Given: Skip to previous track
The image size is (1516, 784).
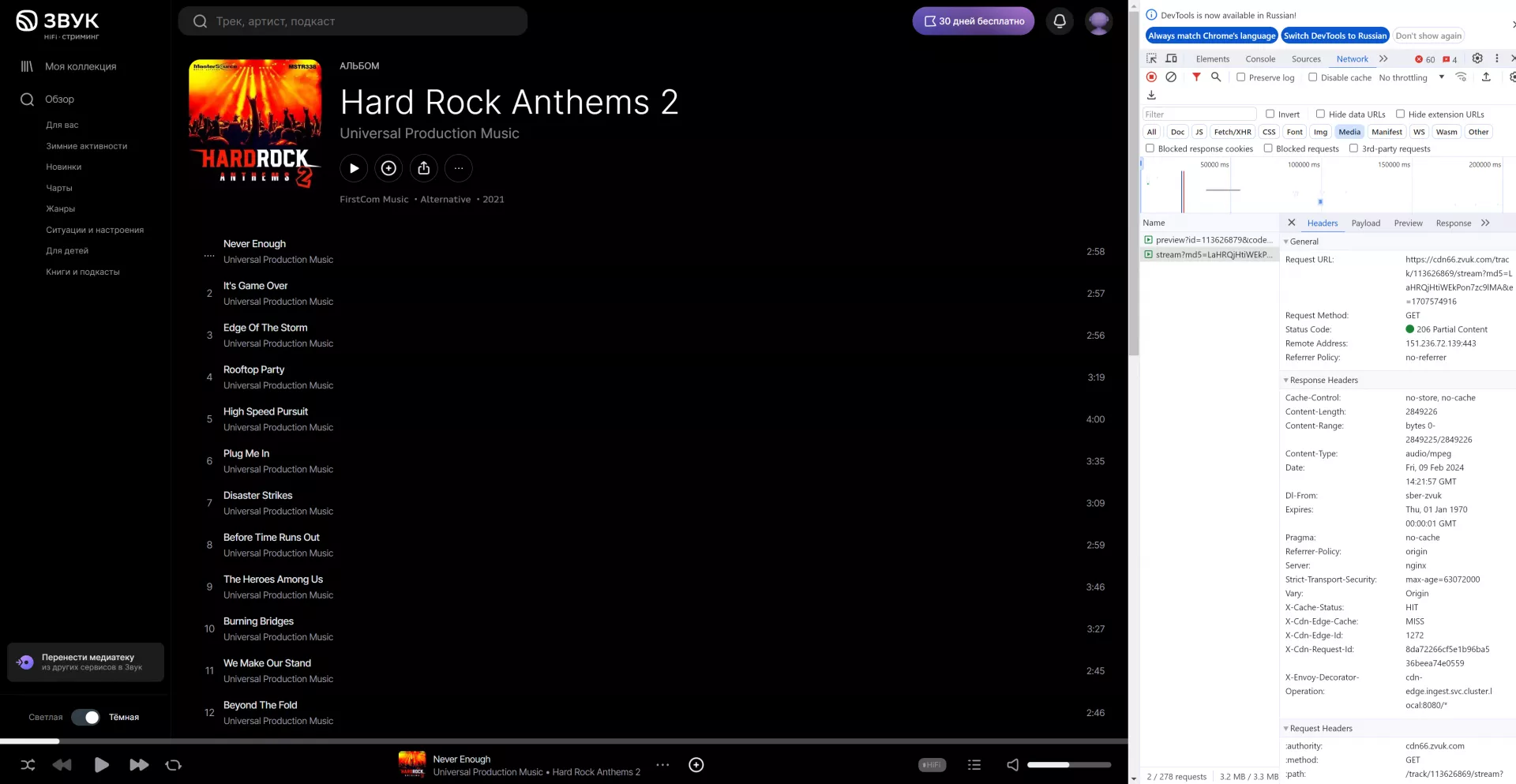Looking at the screenshot, I should pos(62,764).
